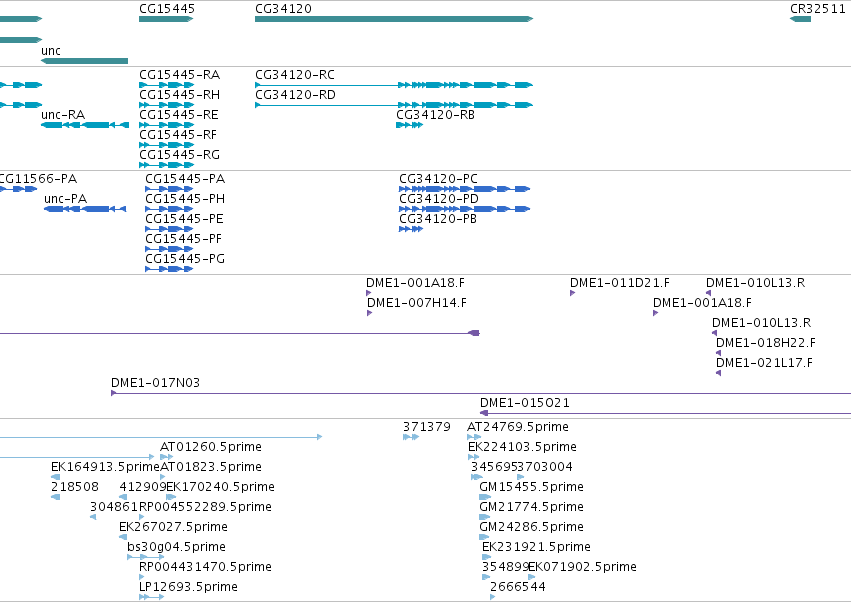Click the unc-PA protein label

pyautogui.click(x=65, y=199)
